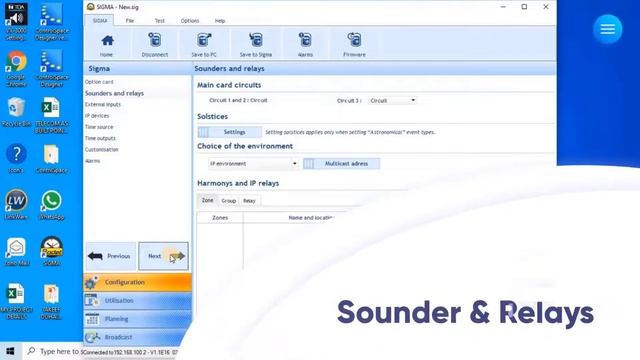Open the Planning section
Screen dimensions: 640x360
click(138, 319)
